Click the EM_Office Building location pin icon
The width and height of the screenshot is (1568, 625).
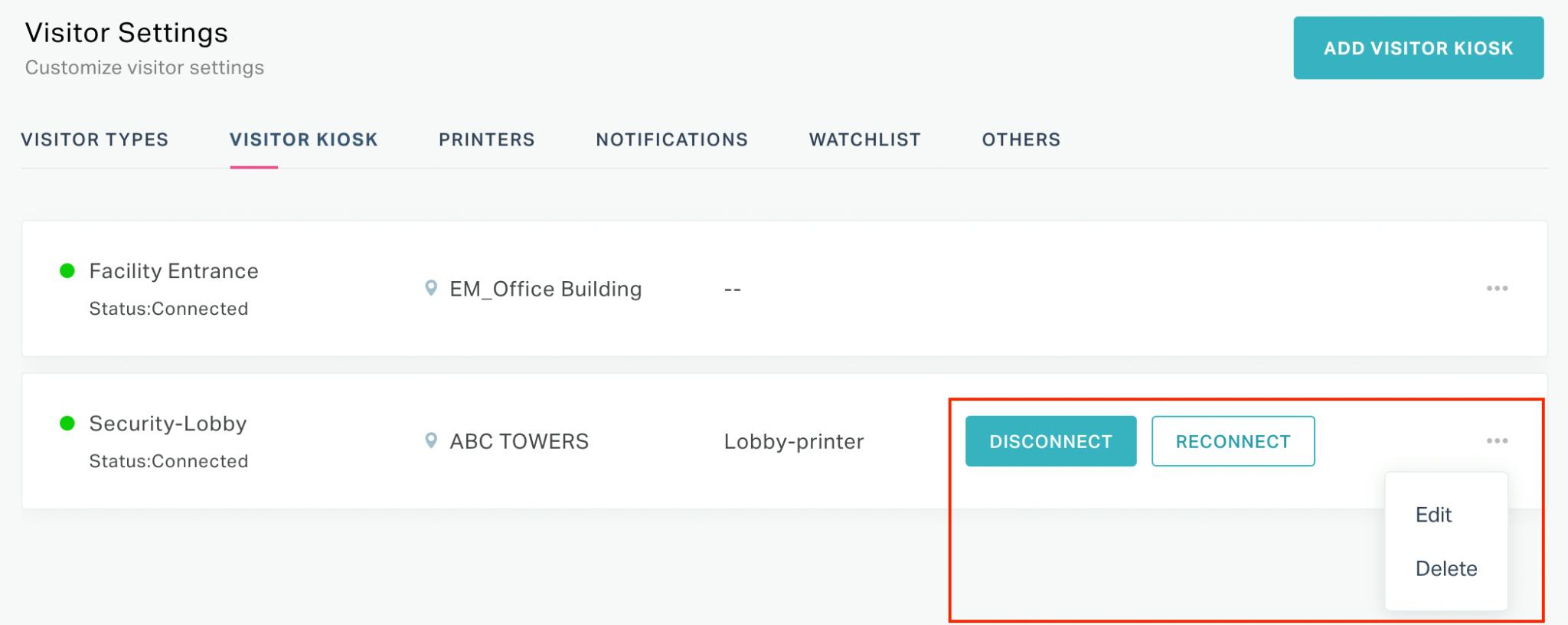(x=431, y=289)
